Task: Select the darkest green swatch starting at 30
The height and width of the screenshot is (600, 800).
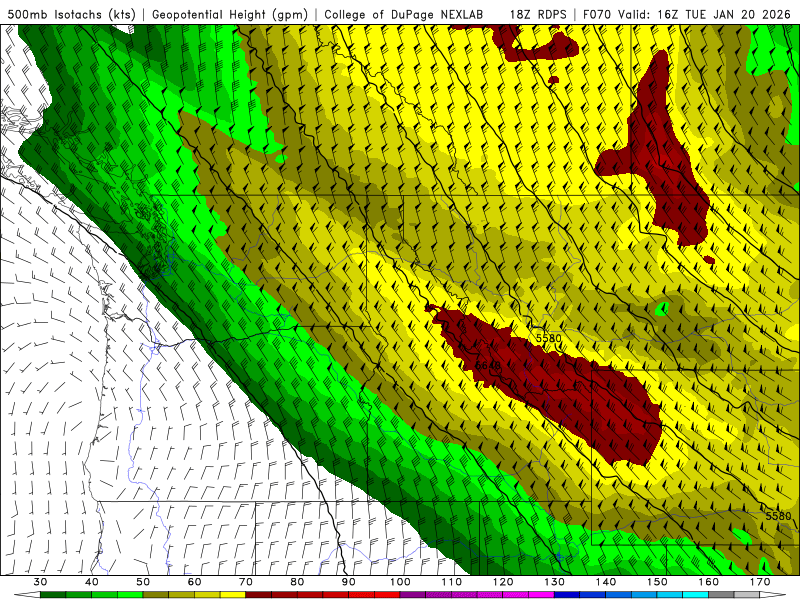Action: 53,594
